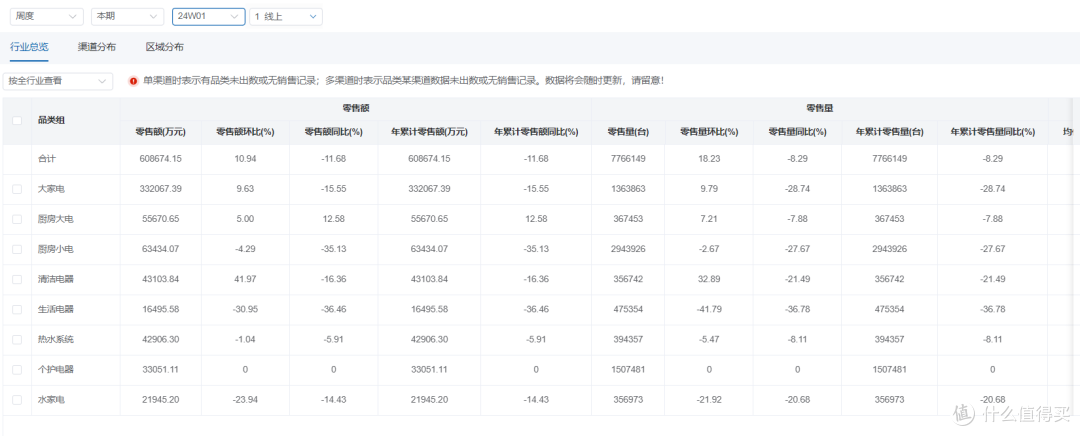Check the 厨房小电 row checkbox

[17, 249]
